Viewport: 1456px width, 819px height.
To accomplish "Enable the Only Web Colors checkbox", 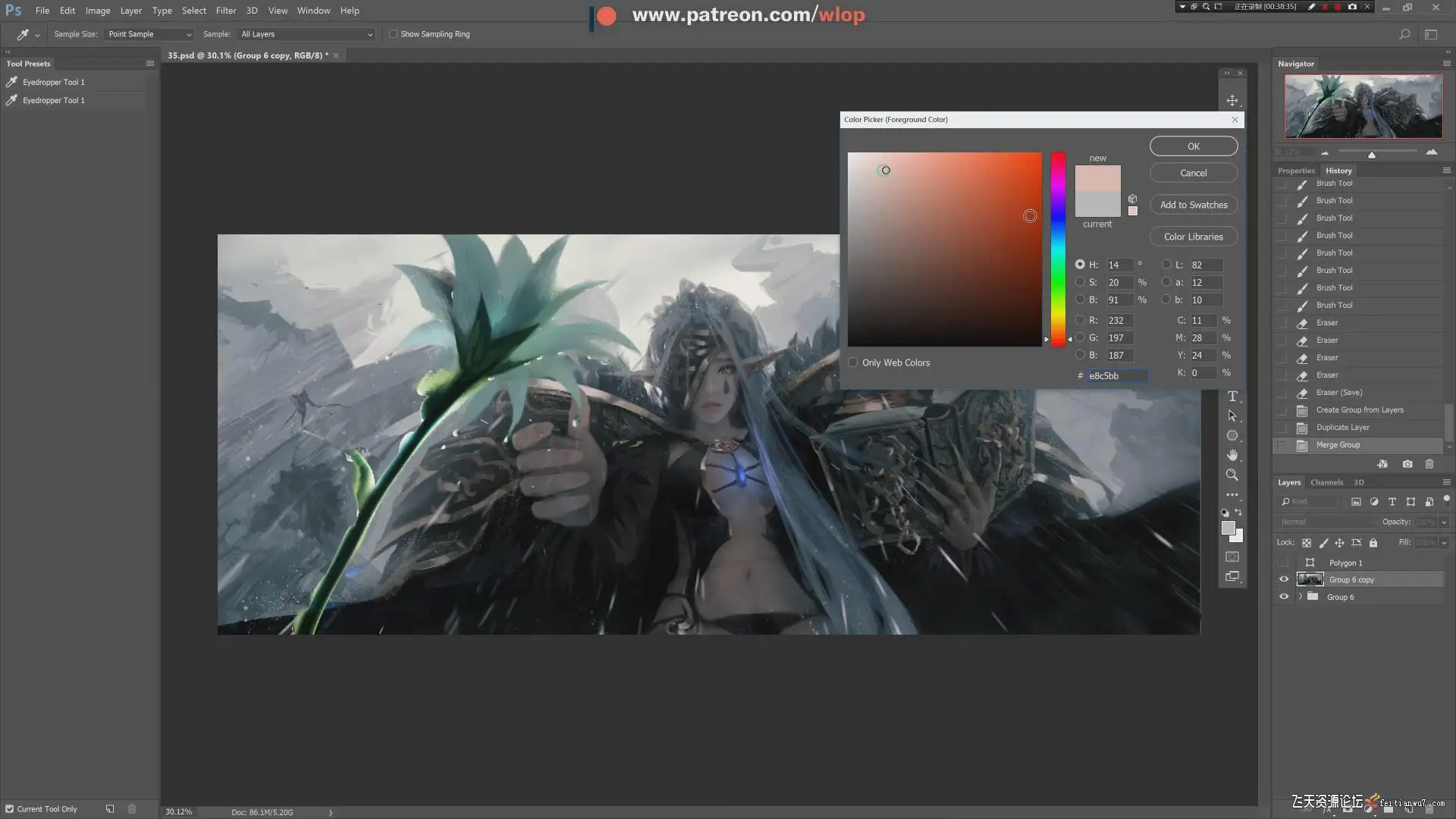I will 853,362.
